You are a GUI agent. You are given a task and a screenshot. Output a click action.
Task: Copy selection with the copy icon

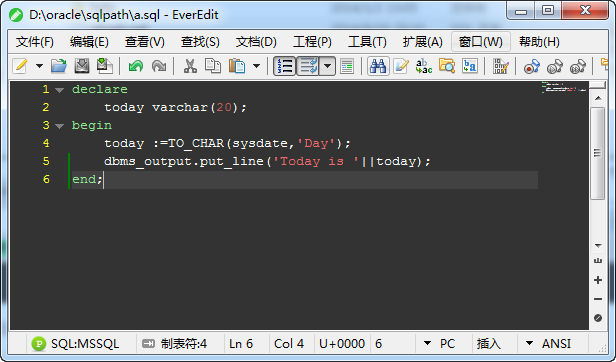tap(213, 66)
